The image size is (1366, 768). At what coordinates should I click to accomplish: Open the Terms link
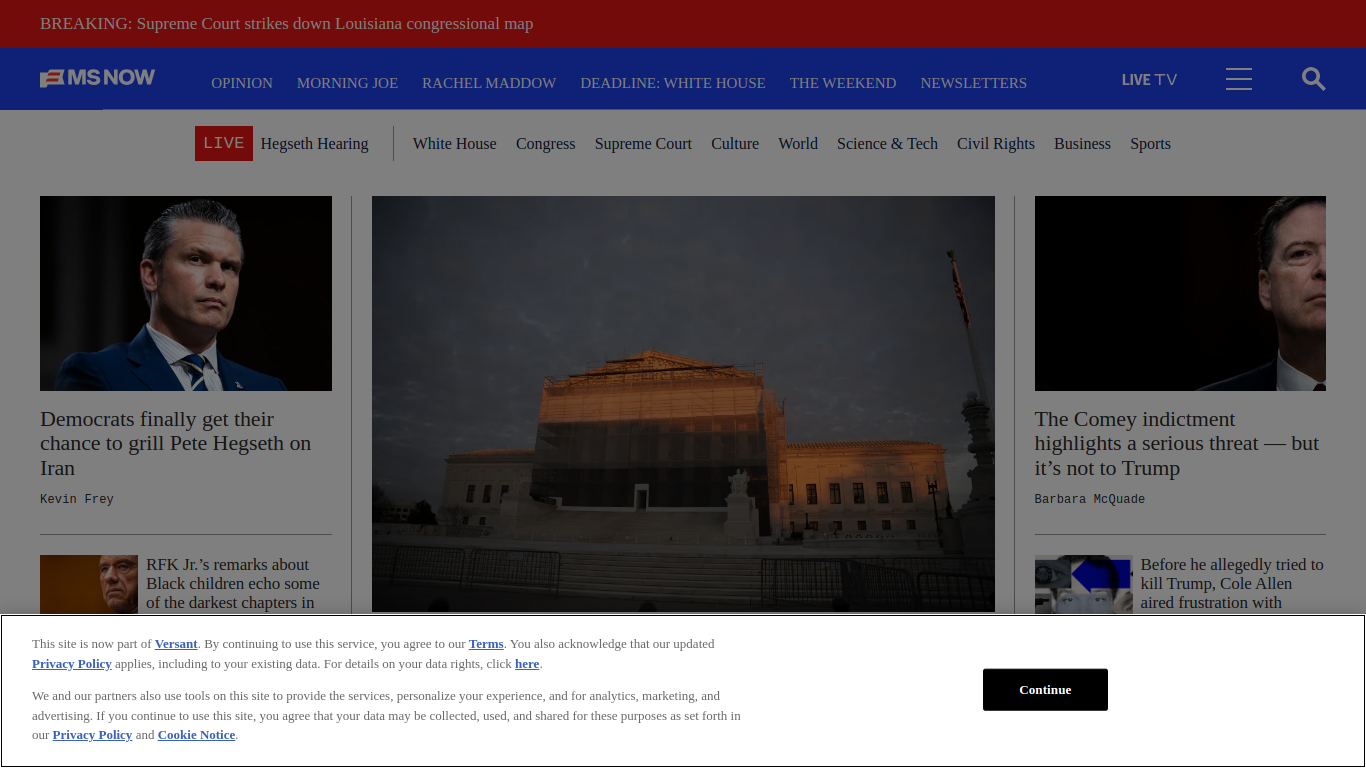tap(486, 644)
